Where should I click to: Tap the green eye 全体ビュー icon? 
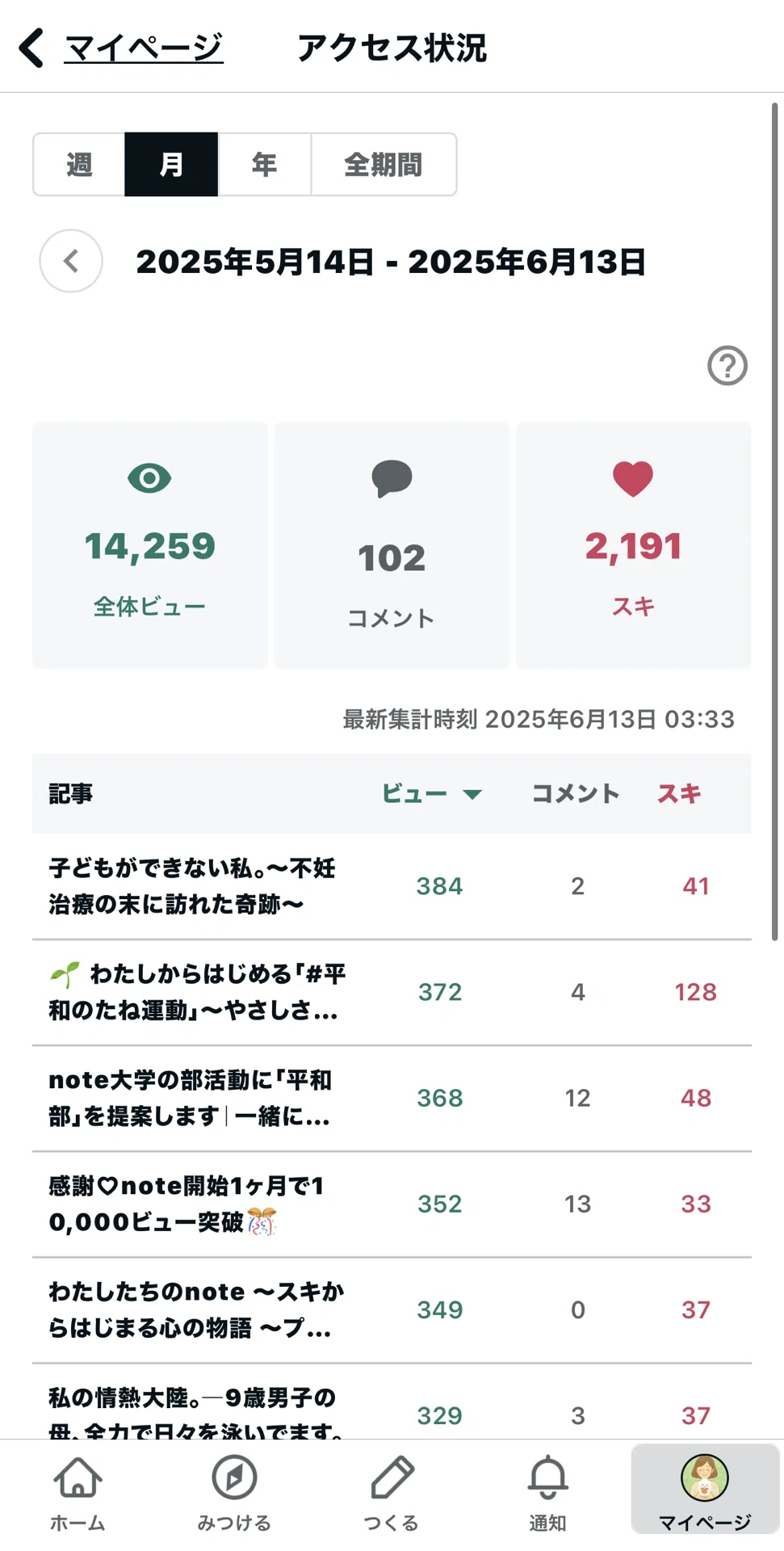coord(149,478)
